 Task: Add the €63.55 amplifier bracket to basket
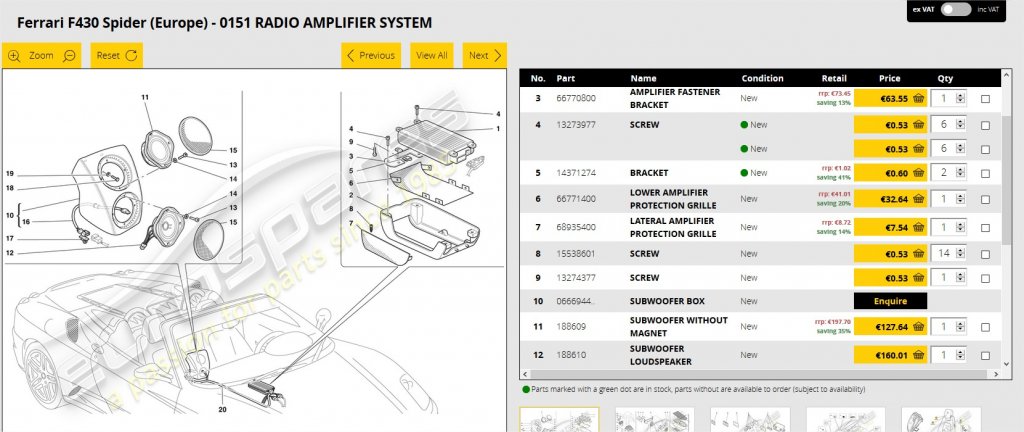pos(891,99)
